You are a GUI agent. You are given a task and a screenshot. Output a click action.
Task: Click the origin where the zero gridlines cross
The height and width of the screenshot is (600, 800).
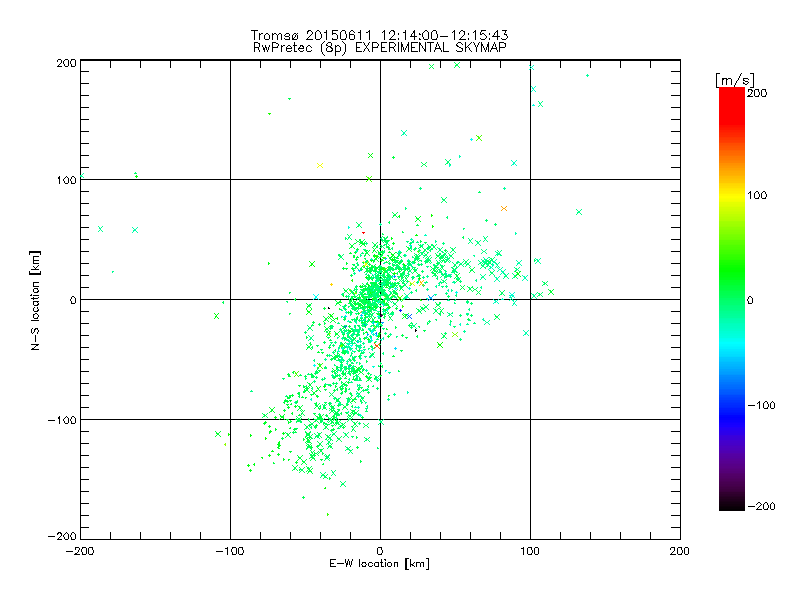pos(380,299)
